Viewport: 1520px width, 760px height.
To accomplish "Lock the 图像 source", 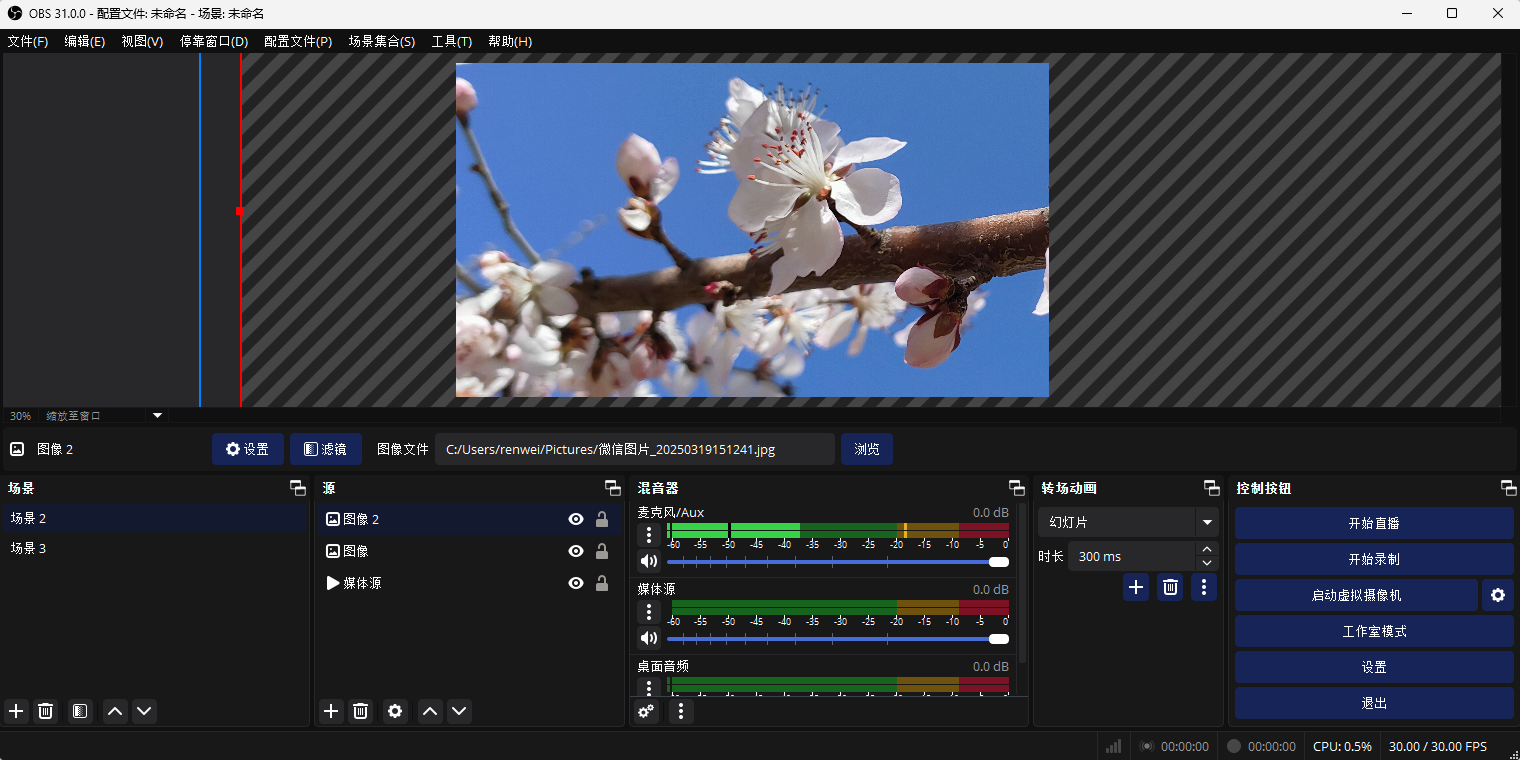I will 602,551.
